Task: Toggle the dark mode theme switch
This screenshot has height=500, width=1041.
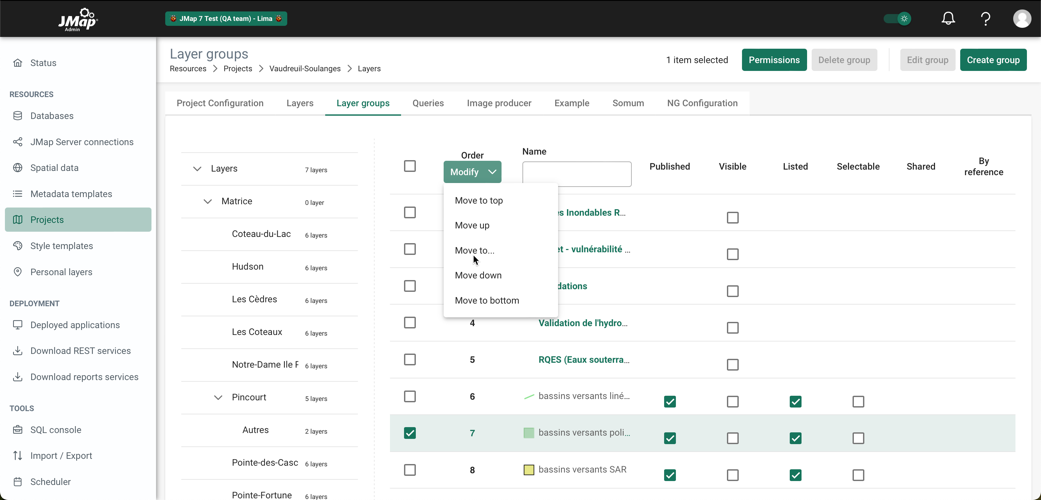Action: 897,18
